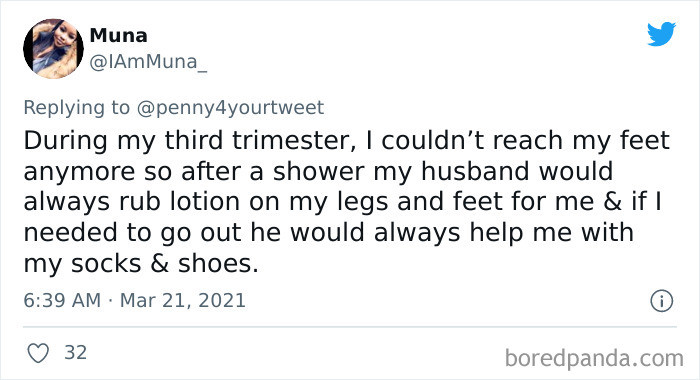
Task: Click the blue Twitter bird logo
Action: coord(661,33)
